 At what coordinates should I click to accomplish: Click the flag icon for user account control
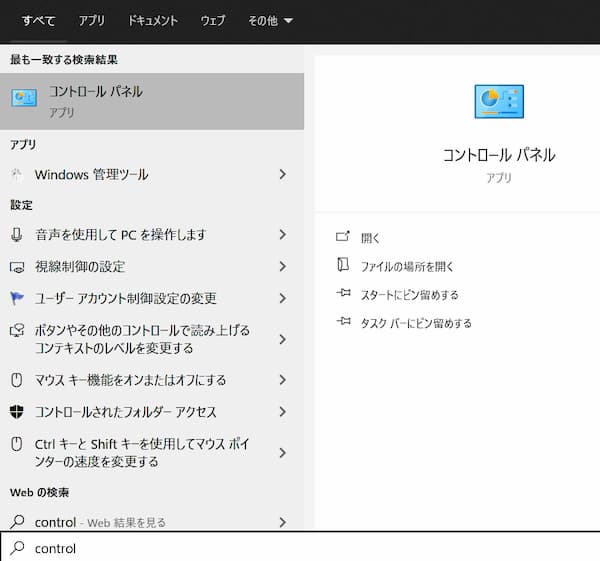tap(16, 298)
